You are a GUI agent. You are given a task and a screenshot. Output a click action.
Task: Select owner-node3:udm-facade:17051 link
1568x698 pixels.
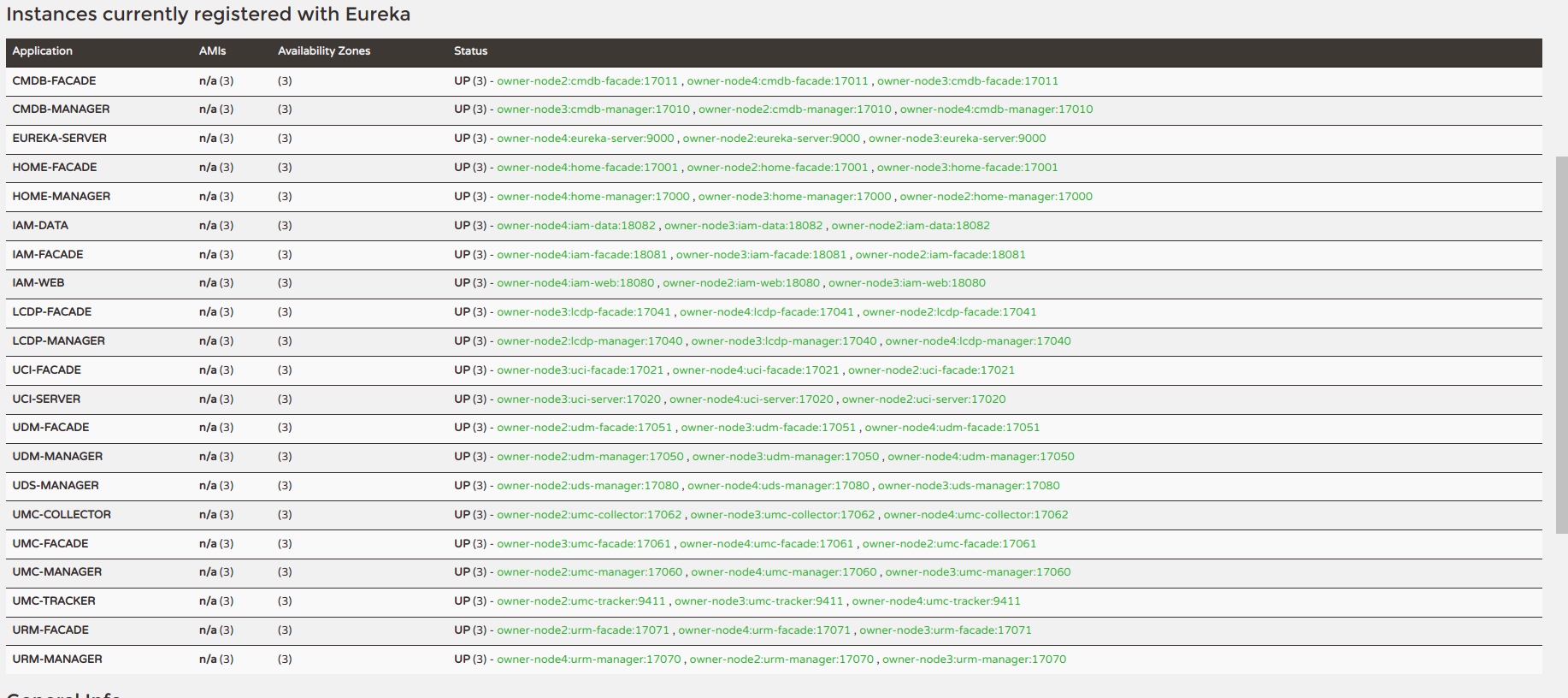coord(769,428)
